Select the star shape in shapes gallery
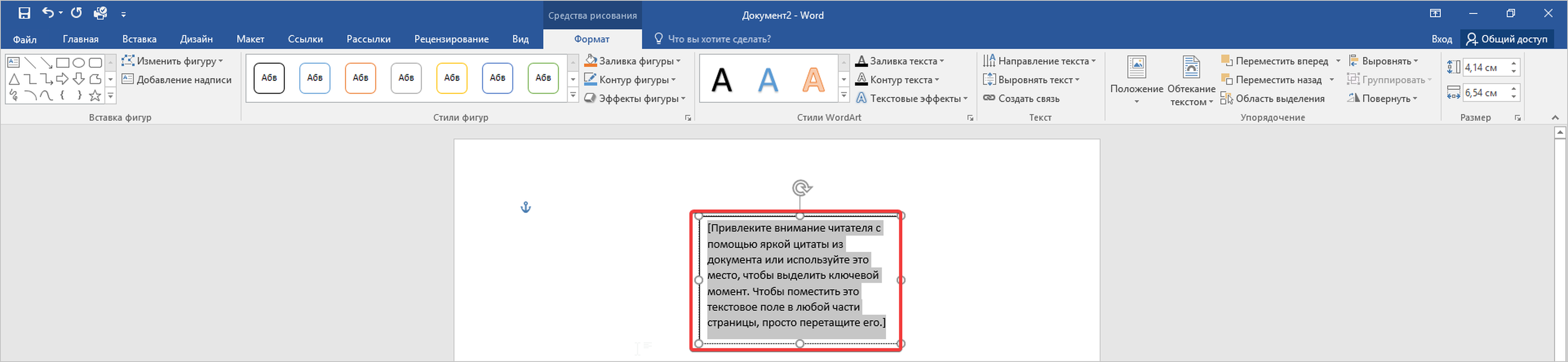Viewport: 1568px width, 362px height. tap(95, 95)
